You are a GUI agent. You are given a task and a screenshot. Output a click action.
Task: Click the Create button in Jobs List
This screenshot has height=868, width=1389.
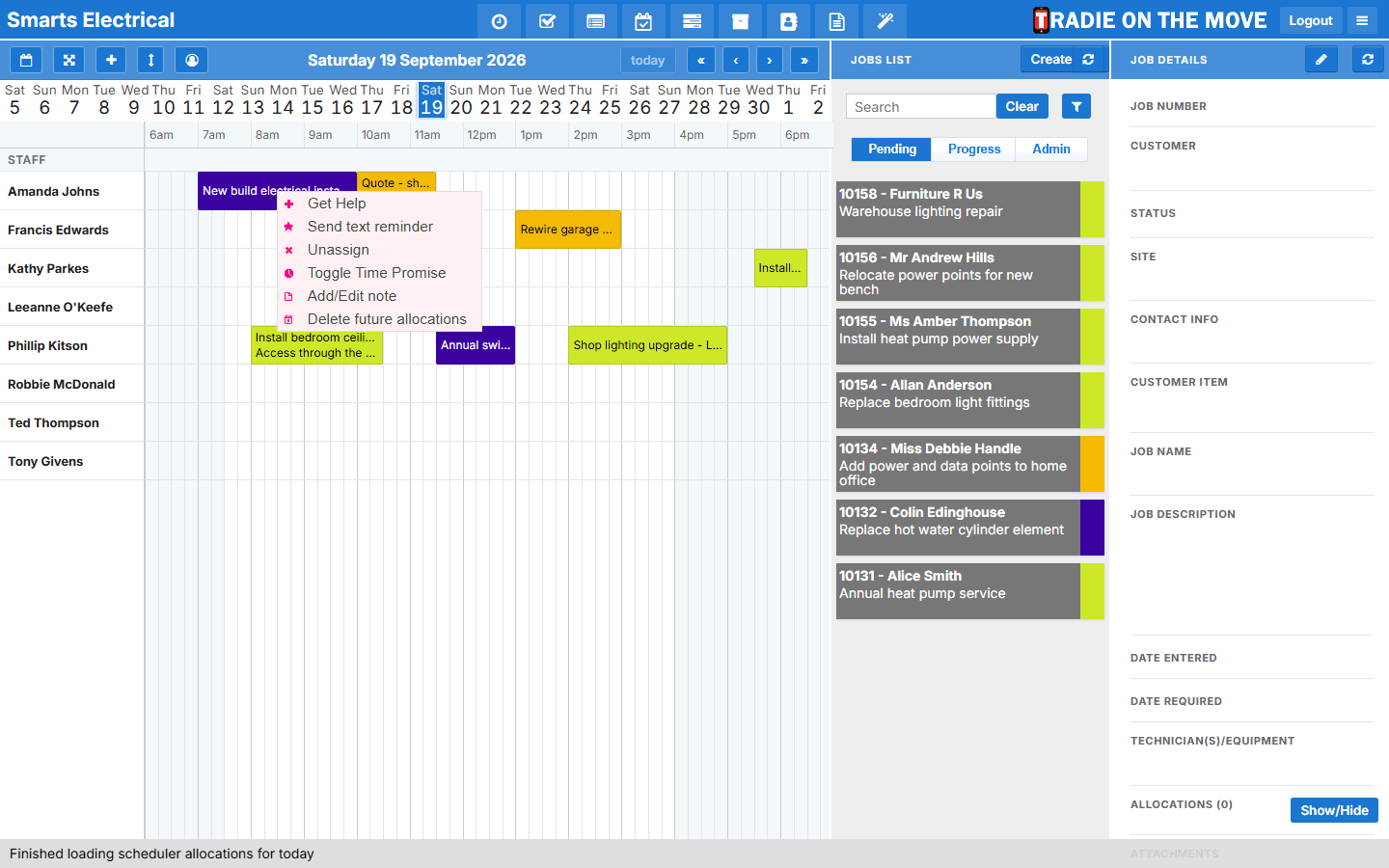click(x=1050, y=59)
